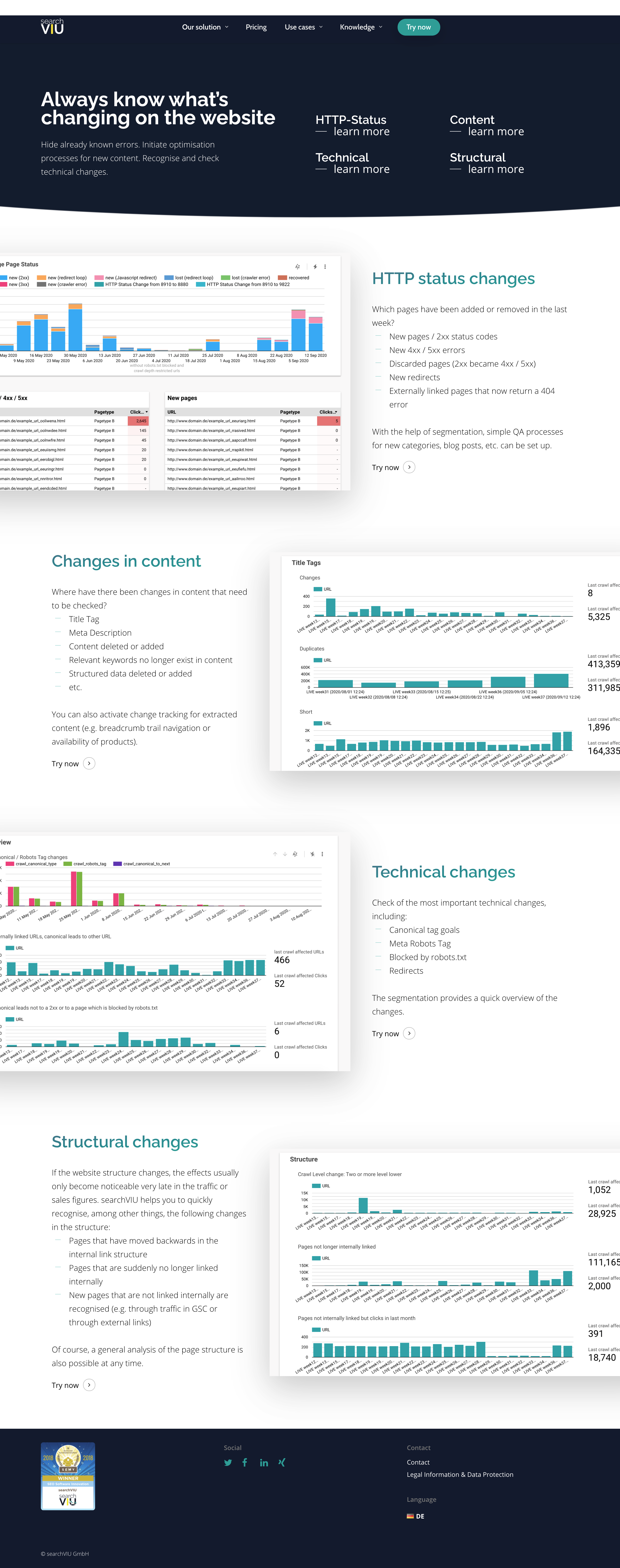Open the searchVIU Twitter profile icon
The image size is (620, 1568).
pos(228,1463)
